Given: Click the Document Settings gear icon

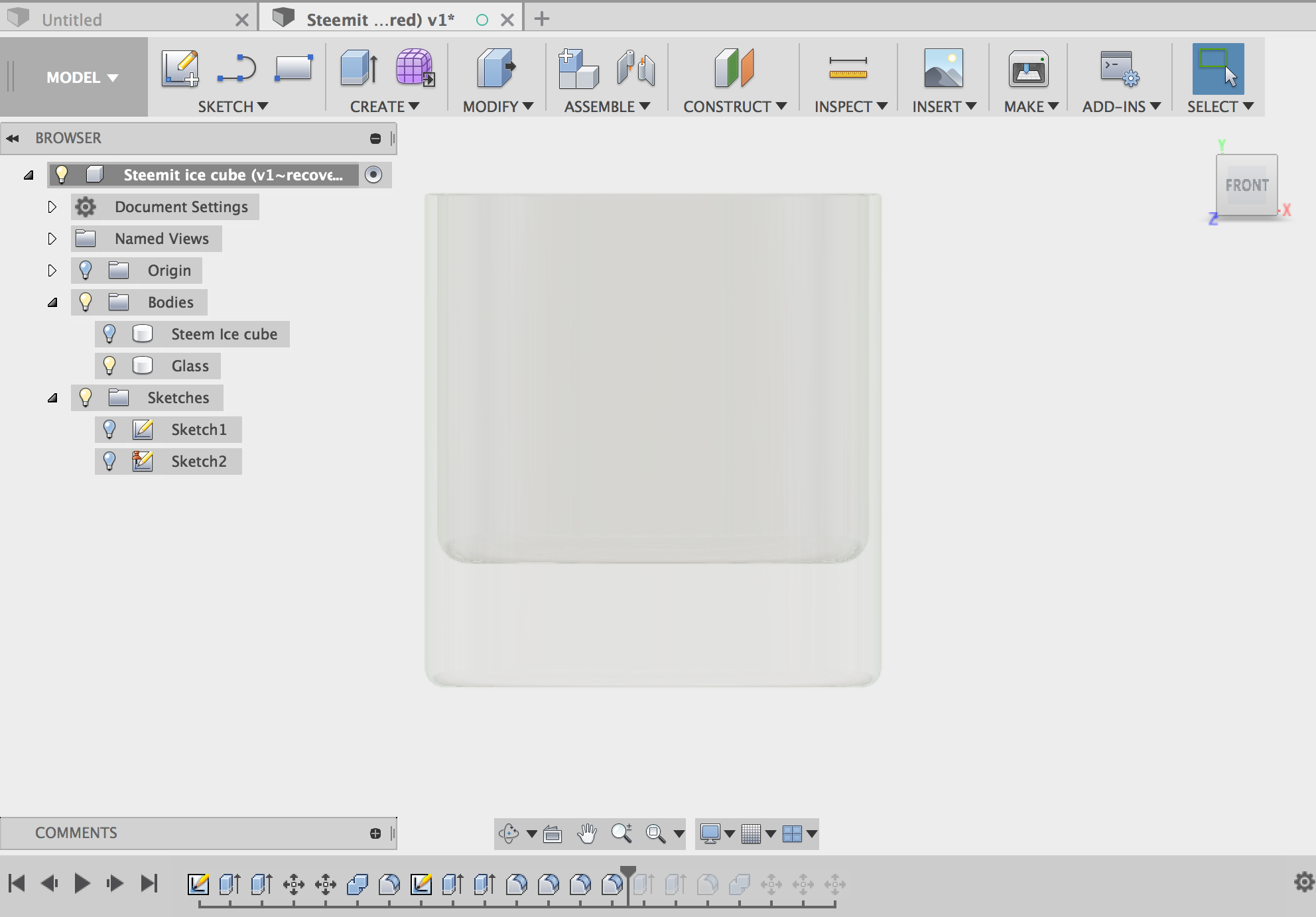Looking at the screenshot, I should [x=86, y=207].
